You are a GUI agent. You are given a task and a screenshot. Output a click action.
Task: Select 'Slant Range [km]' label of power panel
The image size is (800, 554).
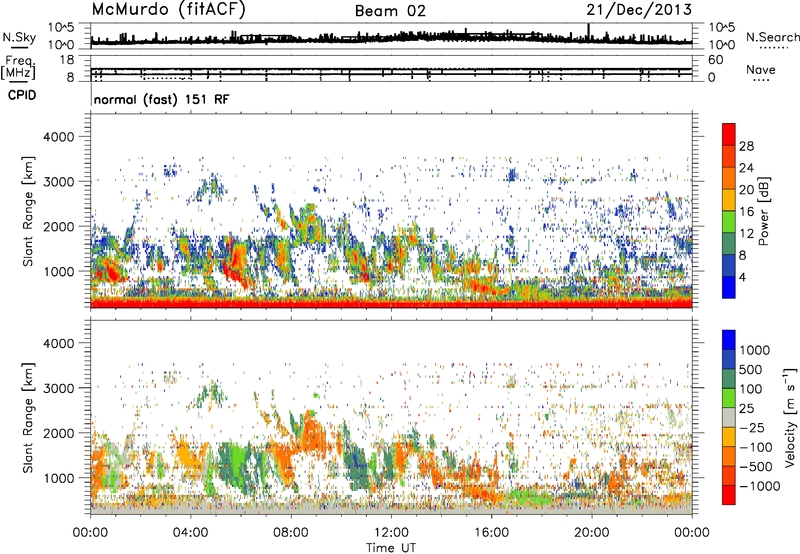(x=28, y=211)
